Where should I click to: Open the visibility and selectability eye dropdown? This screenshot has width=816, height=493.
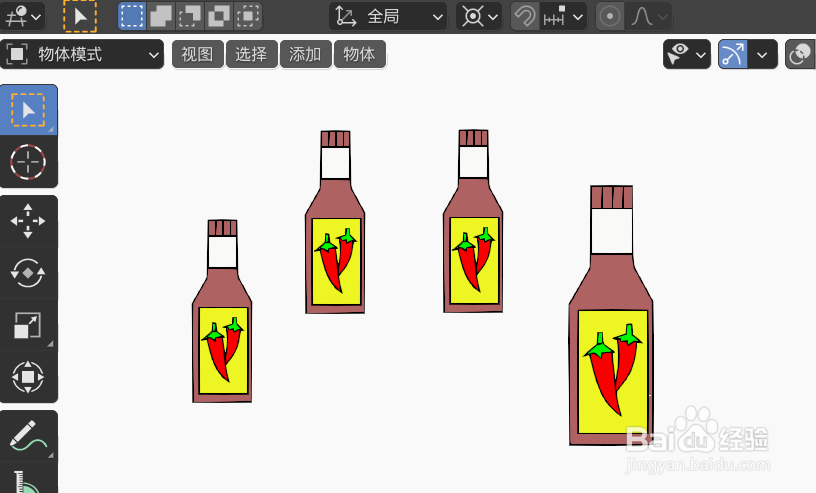point(687,54)
